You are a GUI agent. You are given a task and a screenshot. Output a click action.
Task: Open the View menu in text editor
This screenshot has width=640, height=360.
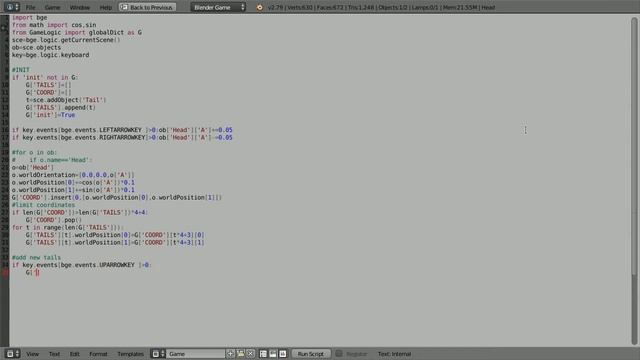pyautogui.click(x=33, y=354)
